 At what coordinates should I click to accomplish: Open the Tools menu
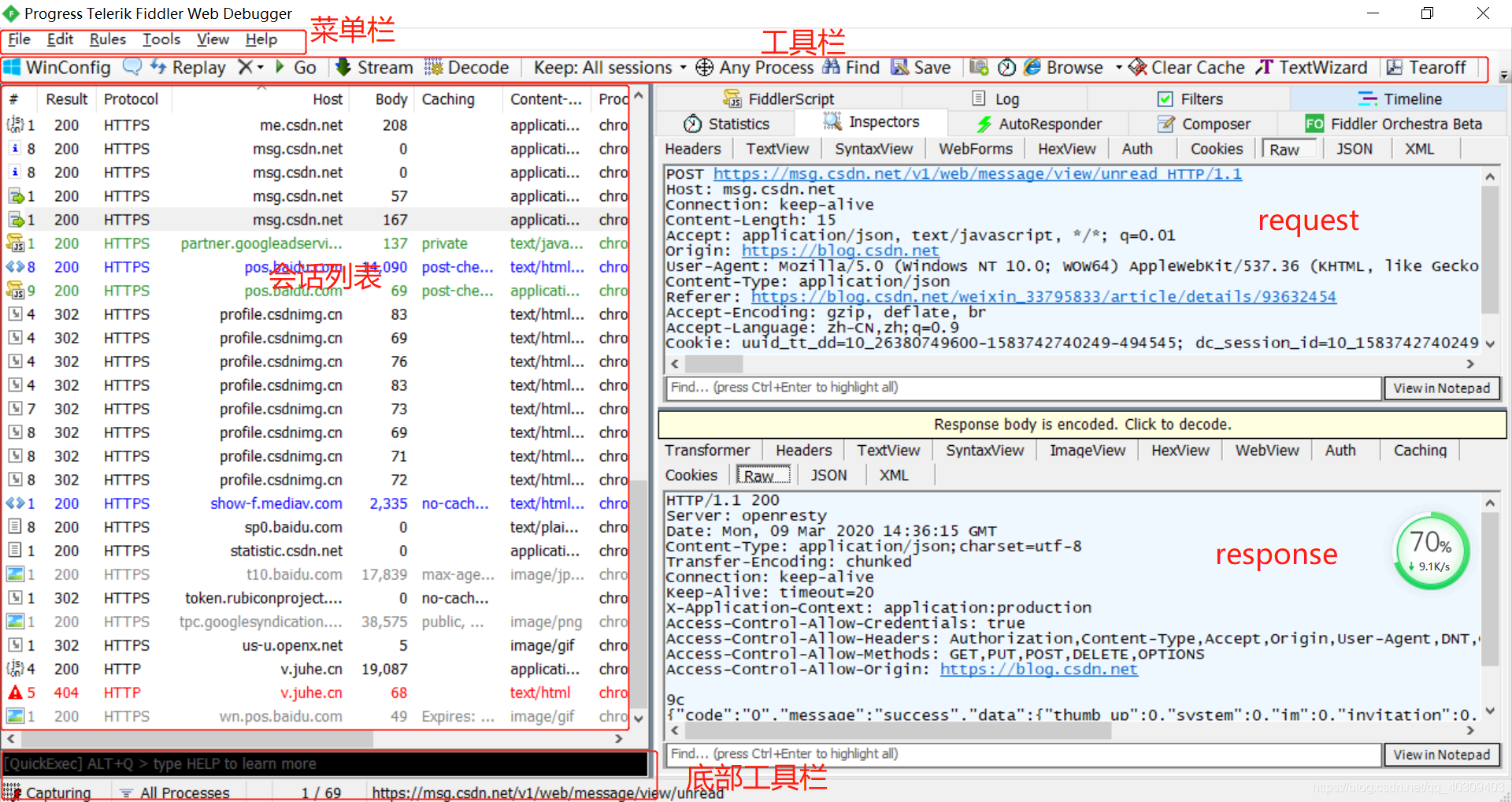[161, 39]
